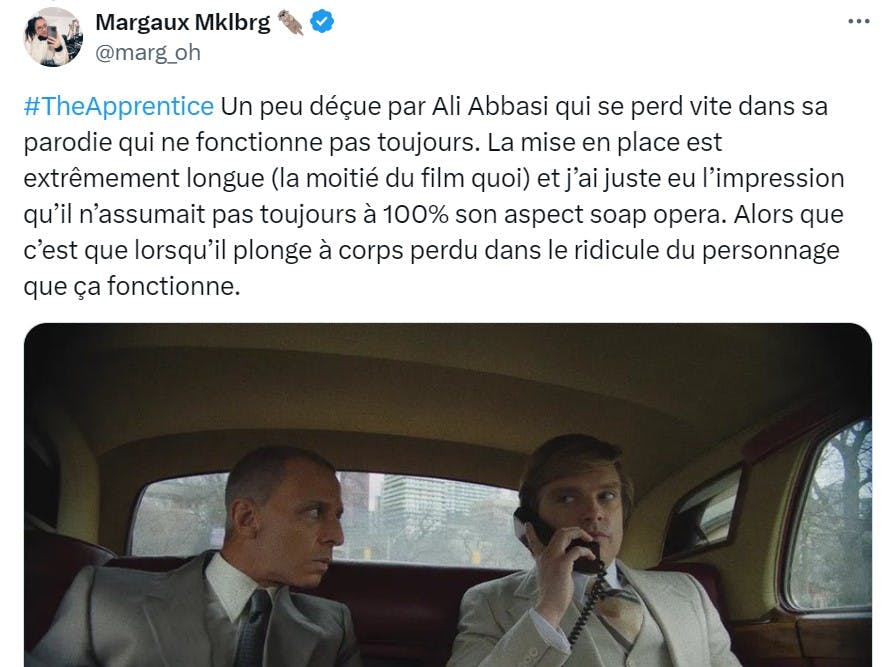Click the closing words "que ça fonctionne."
Image resolution: width=888 pixels, height=667 pixels.
coord(132,287)
